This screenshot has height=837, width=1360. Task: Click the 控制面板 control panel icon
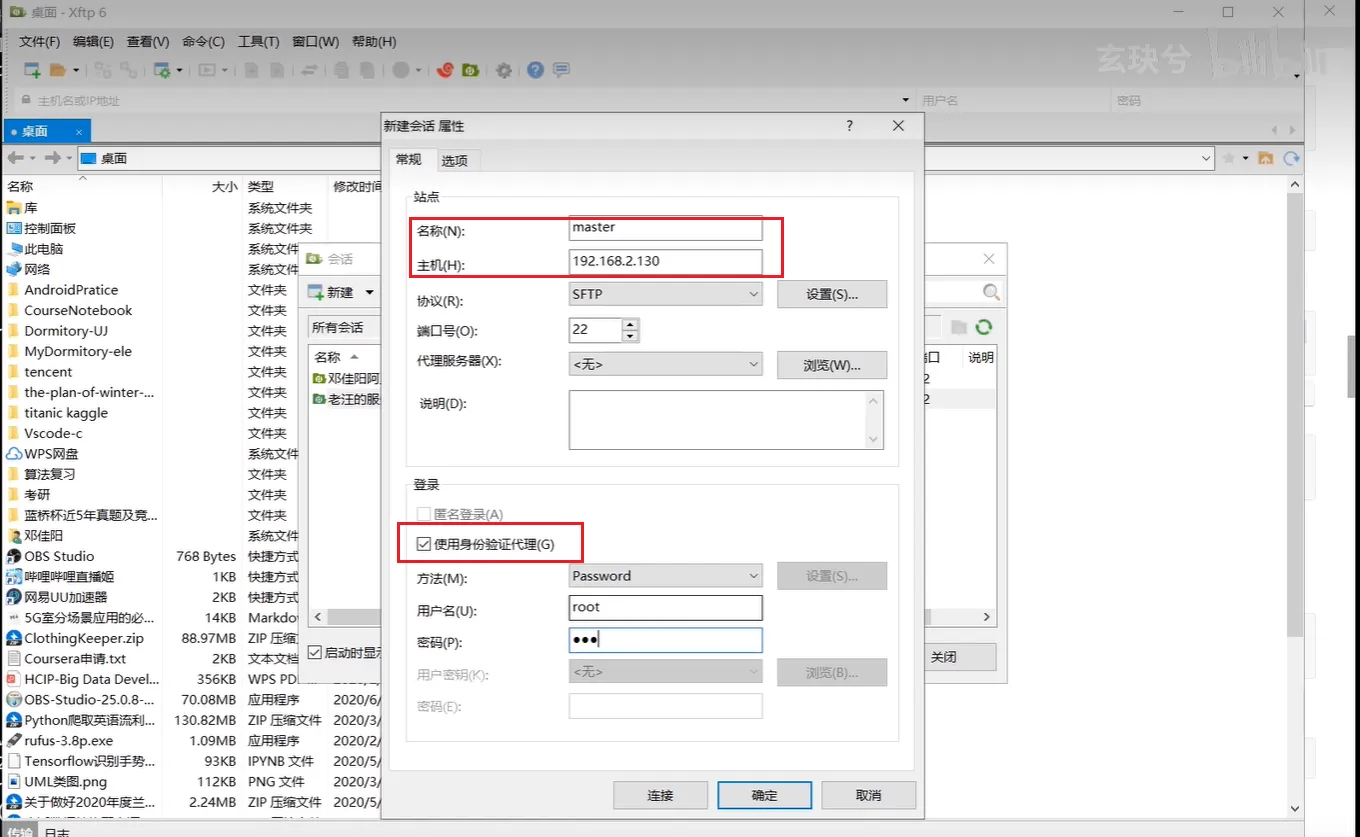[x=14, y=228]
